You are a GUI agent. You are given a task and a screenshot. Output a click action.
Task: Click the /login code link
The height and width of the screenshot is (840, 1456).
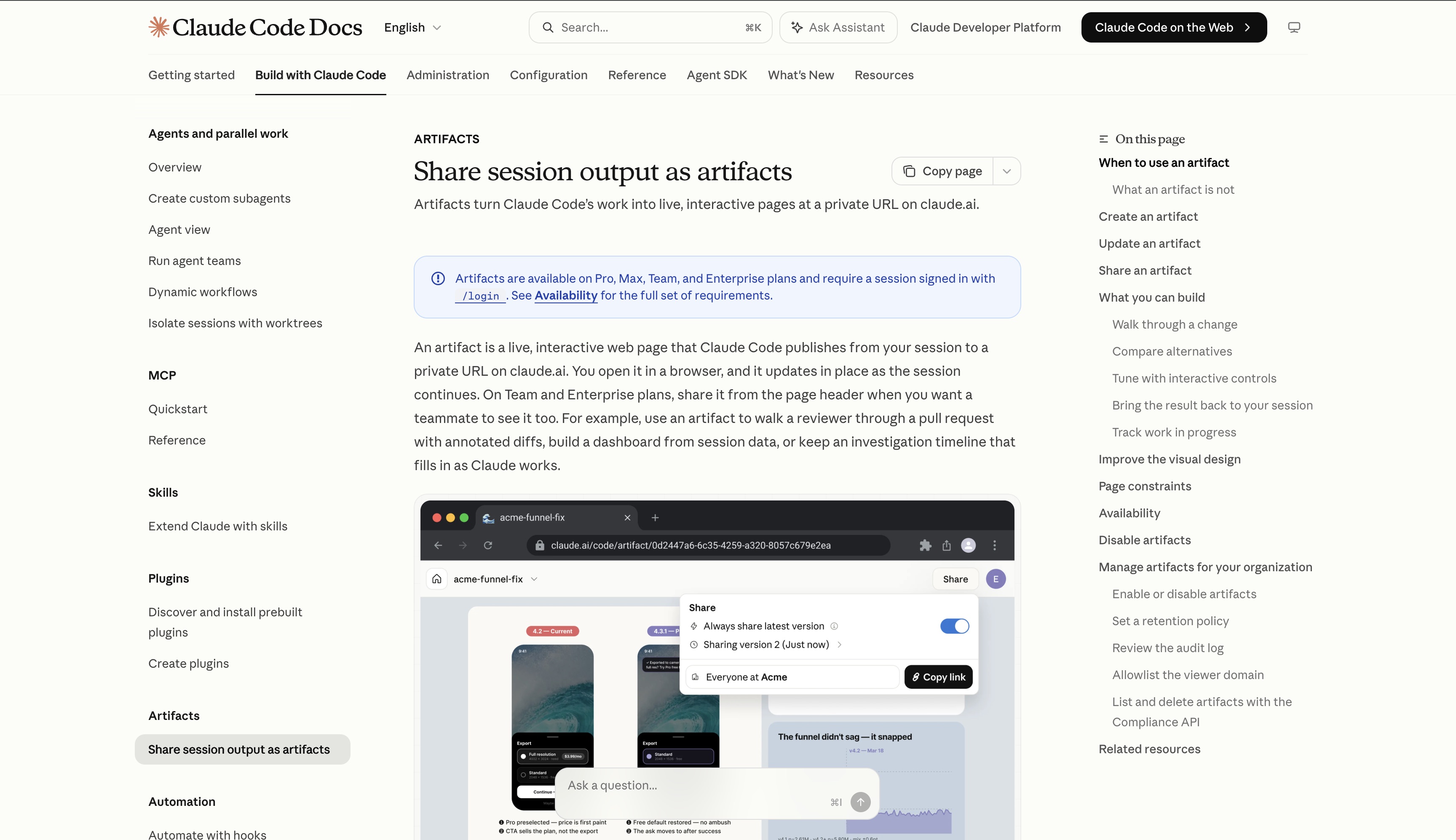click(481, 296)
